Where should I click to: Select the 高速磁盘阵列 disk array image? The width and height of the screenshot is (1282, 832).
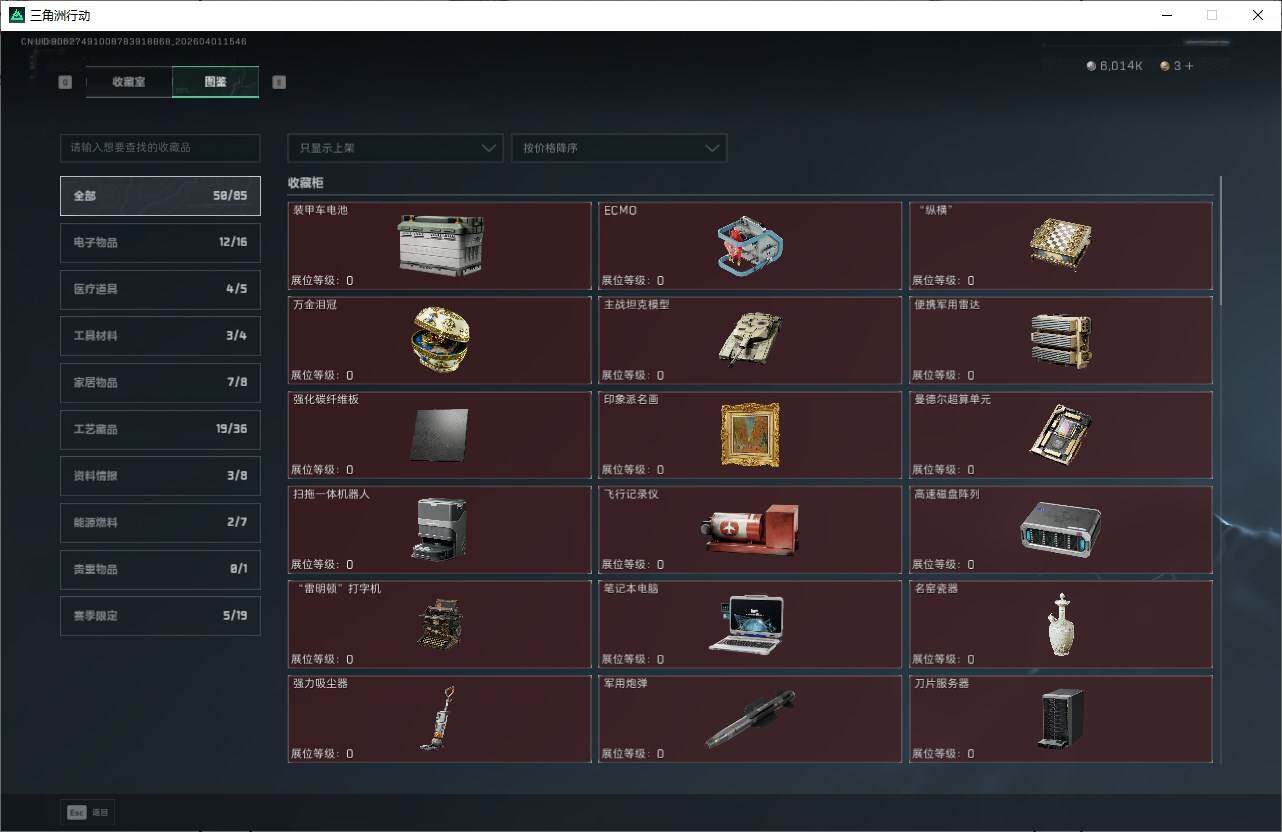click(1060, 528)
